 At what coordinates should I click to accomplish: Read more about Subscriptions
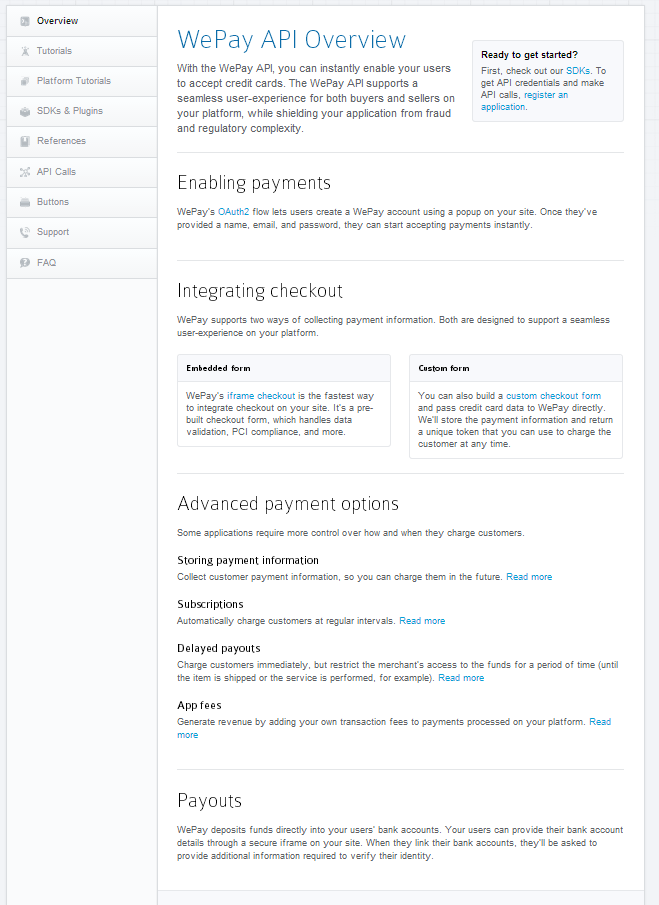tap(422, 621)
